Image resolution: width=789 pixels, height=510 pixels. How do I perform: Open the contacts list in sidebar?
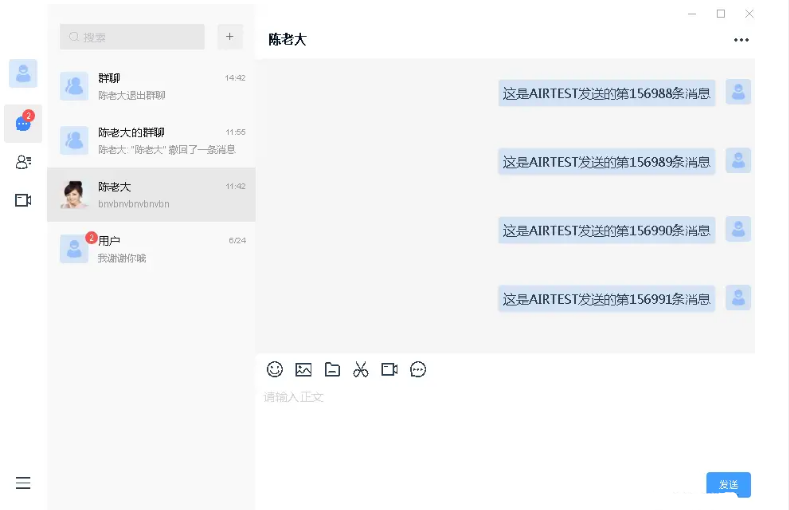point(23,162)
